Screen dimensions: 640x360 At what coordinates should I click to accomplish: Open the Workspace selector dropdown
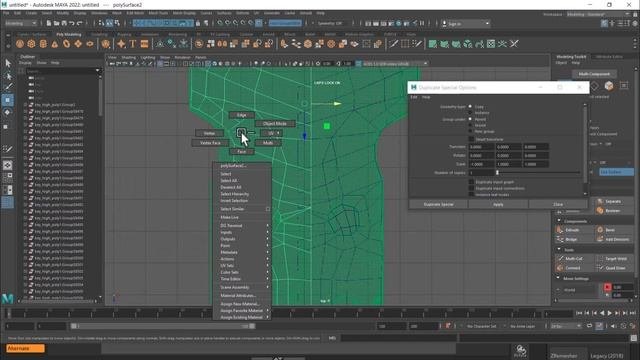(598, 14)
